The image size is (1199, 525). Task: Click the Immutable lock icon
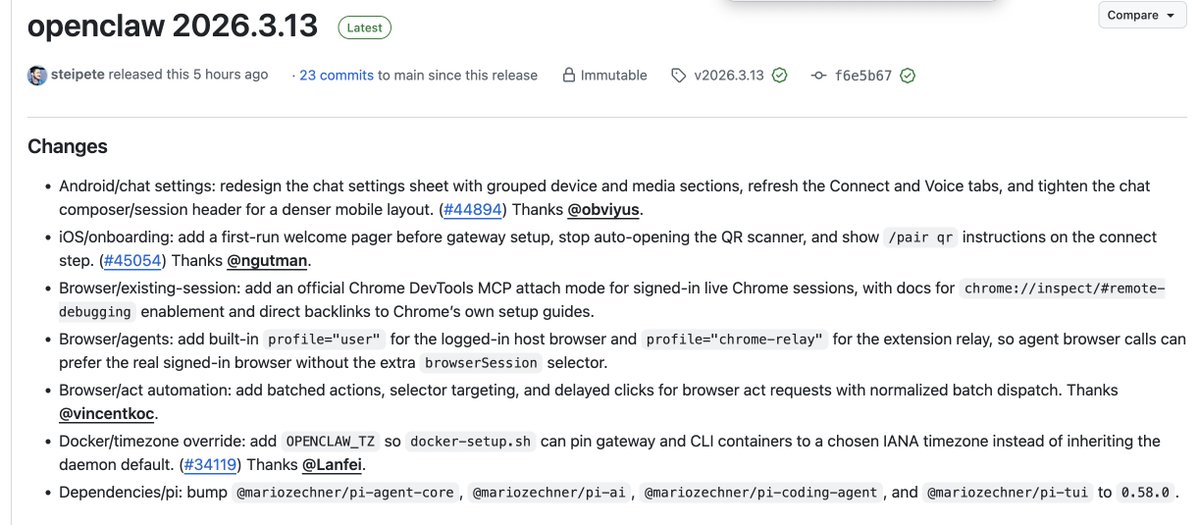569,75
